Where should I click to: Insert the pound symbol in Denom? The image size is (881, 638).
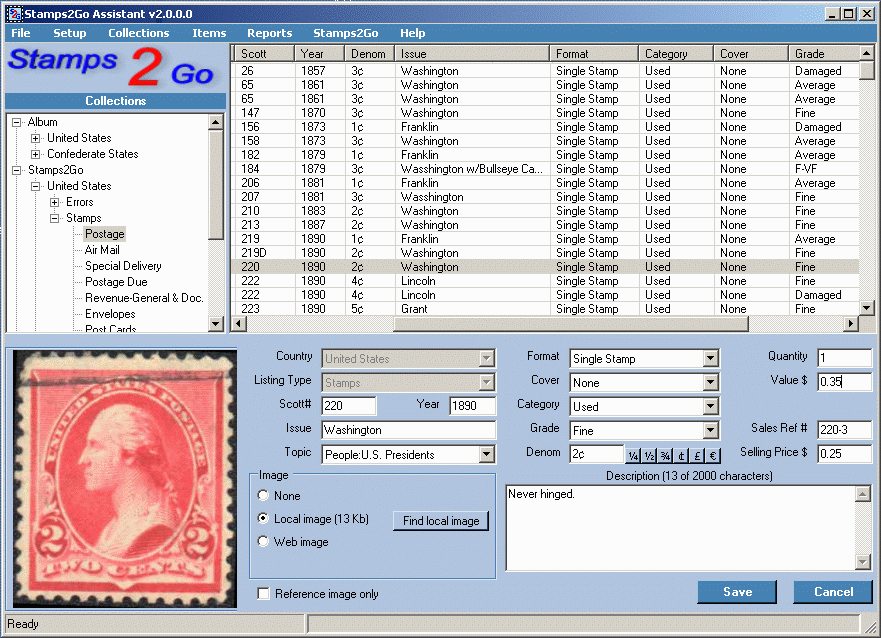coord(697,455)
